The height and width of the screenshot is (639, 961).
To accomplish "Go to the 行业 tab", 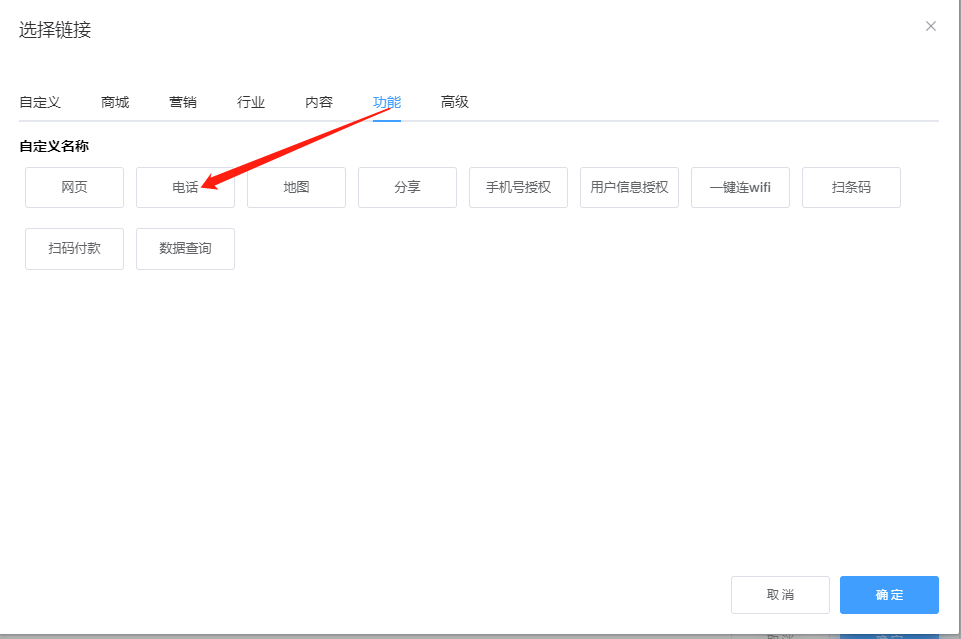I will pos(251,102).
